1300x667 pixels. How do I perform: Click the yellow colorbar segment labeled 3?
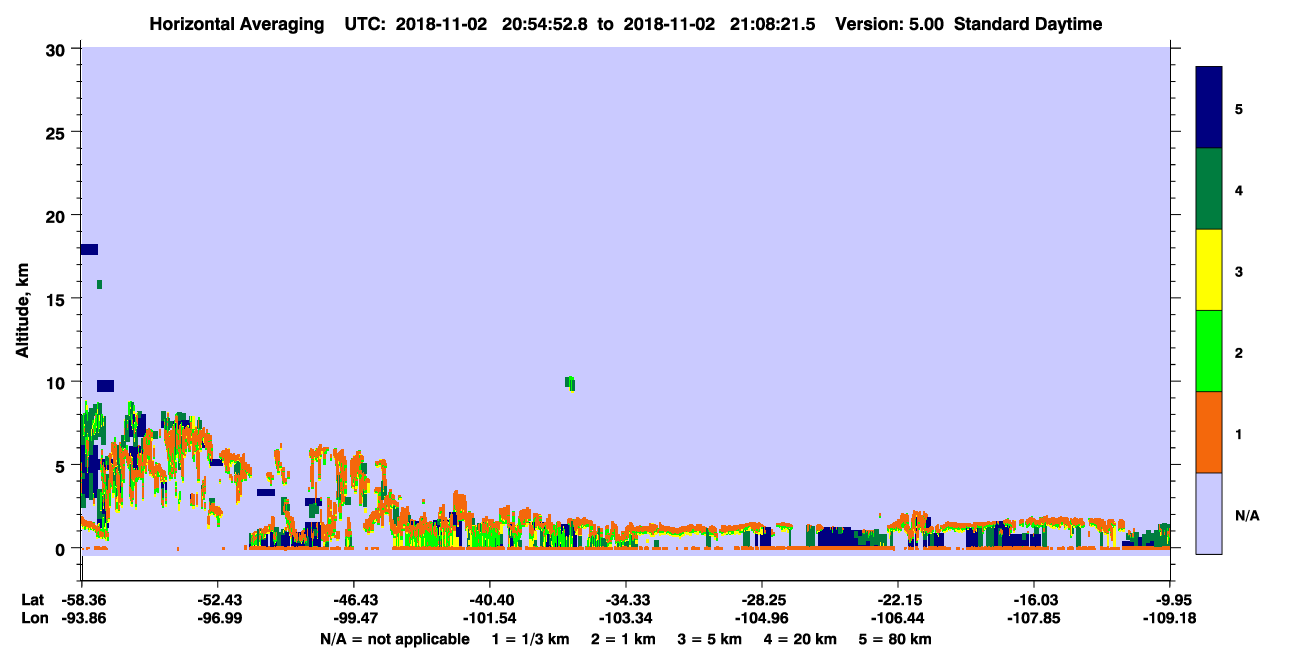[1208, 270]
